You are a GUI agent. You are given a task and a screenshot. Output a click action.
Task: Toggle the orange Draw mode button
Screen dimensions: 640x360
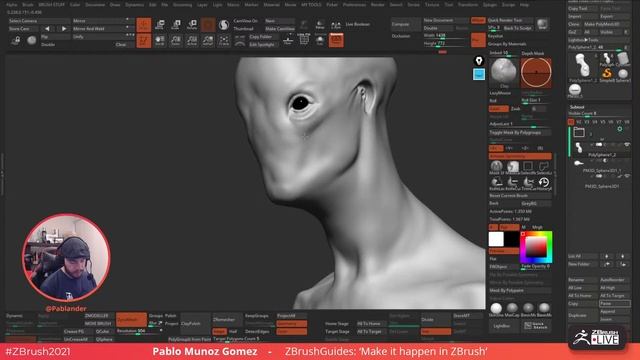click(144, 40)
